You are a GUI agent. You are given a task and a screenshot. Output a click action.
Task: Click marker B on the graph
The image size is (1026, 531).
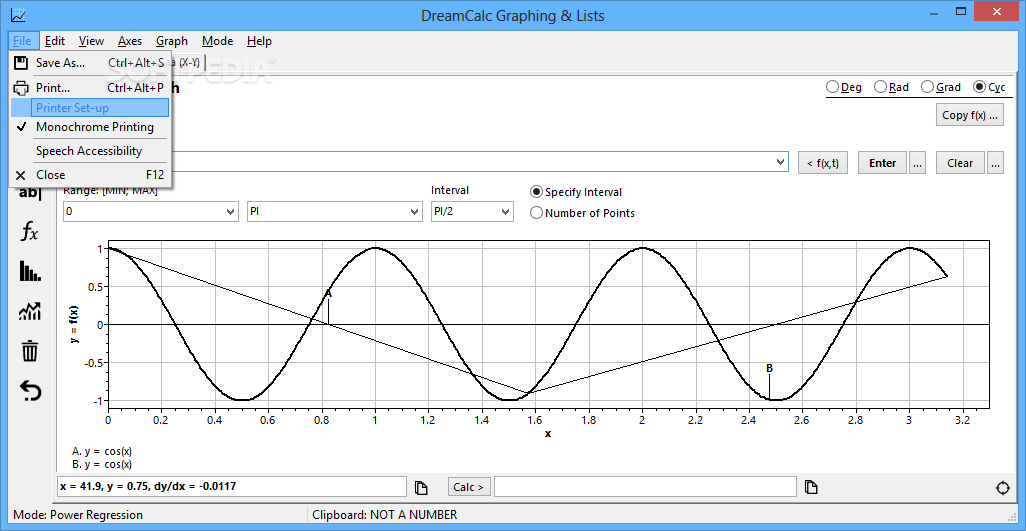coord(770,369)
